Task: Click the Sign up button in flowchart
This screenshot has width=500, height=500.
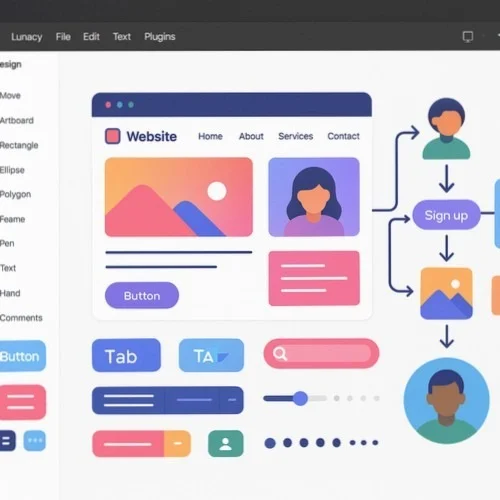Action: 446,215
